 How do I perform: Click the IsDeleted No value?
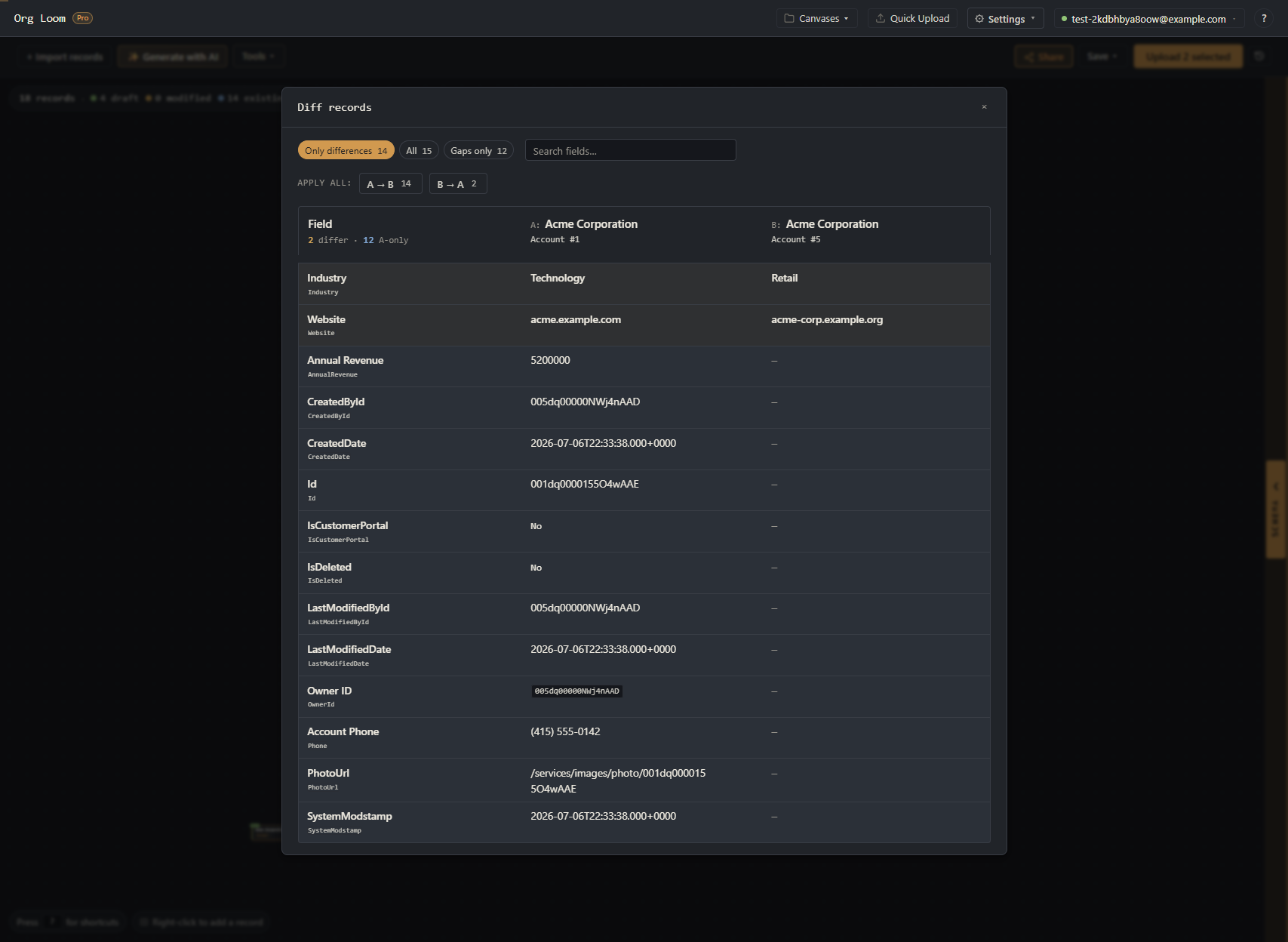536,568
